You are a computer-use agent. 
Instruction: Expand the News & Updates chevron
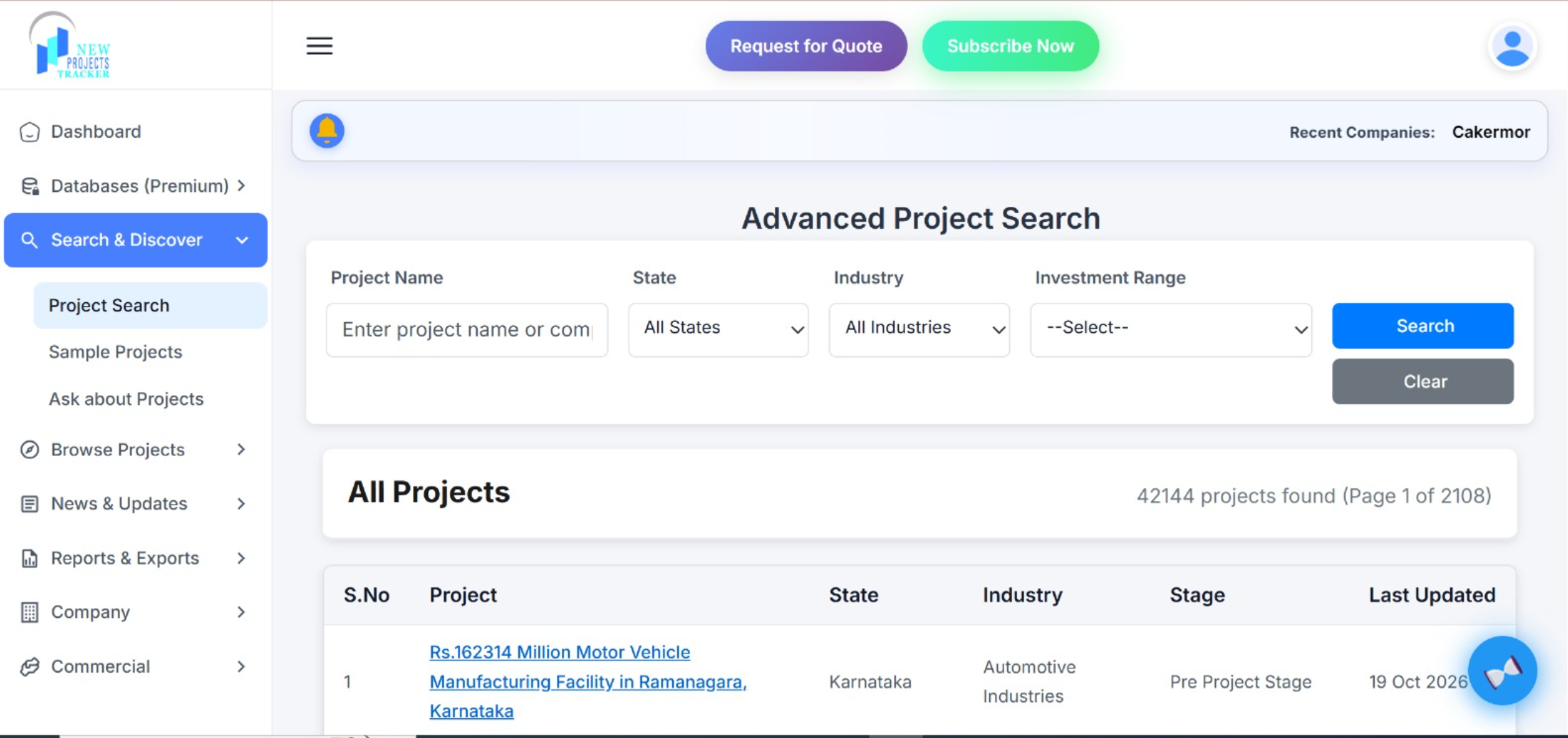tap(241, 503)
